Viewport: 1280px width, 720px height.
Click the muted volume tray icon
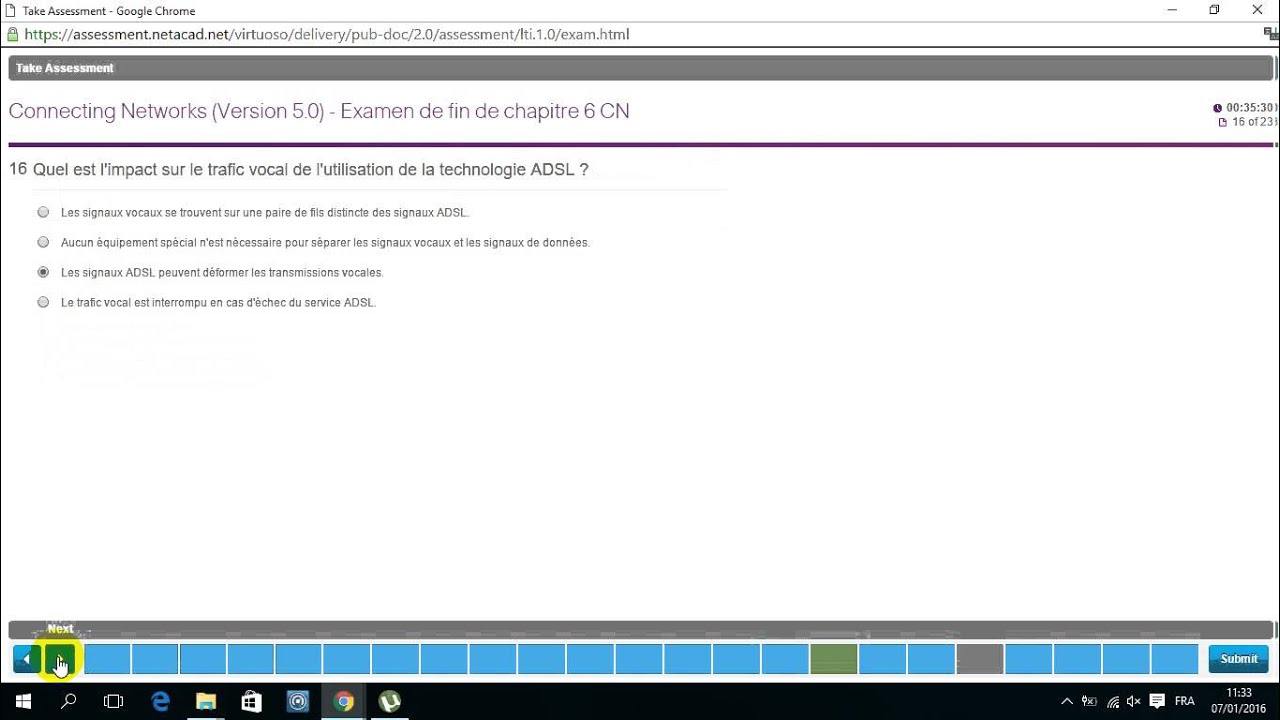coord(1135,701)
